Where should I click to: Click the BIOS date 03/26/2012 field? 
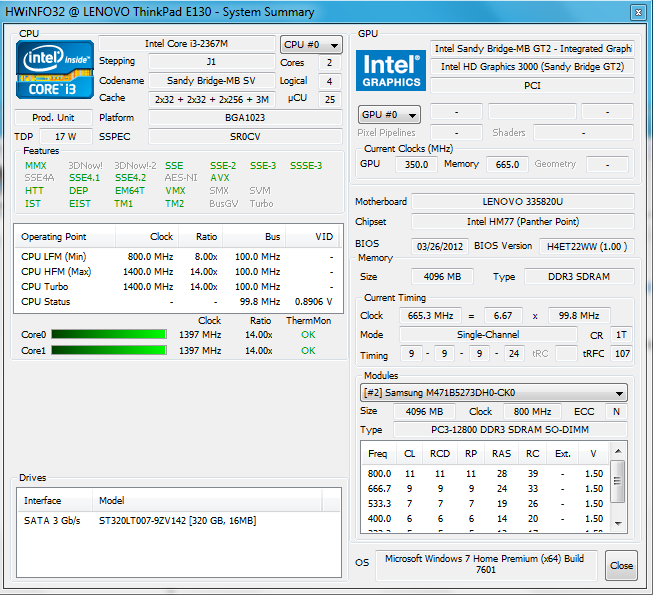(440, 246)
